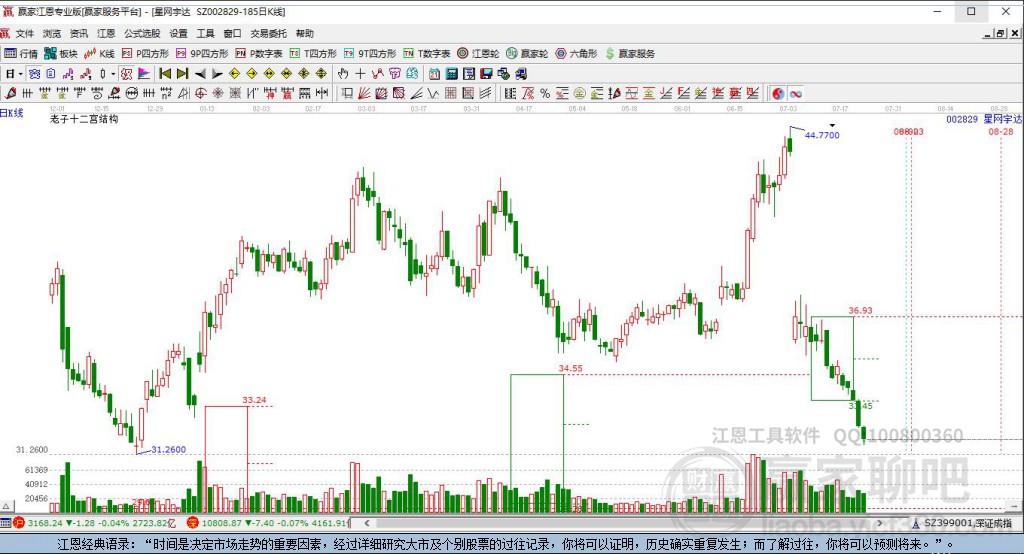Launch the 赢家轮 wheel tool
The height and width of the screenshot is (554, 1024).
[527, 54]
